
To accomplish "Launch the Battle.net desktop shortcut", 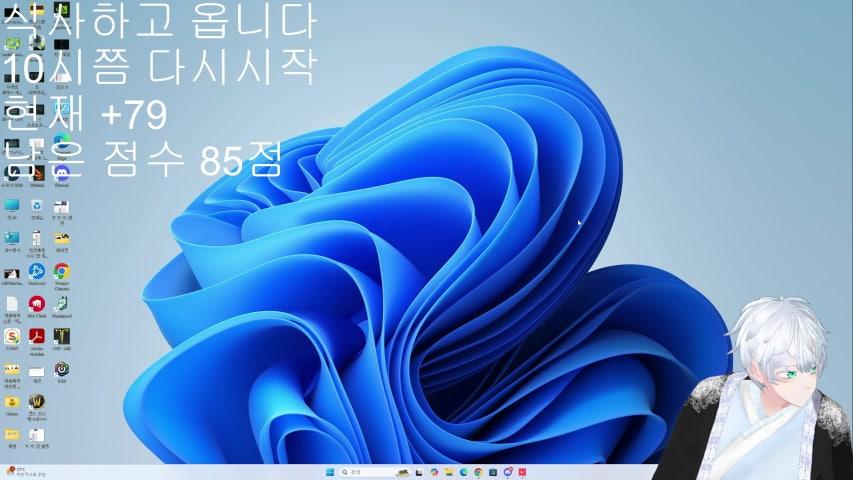I will pos(36,271).
